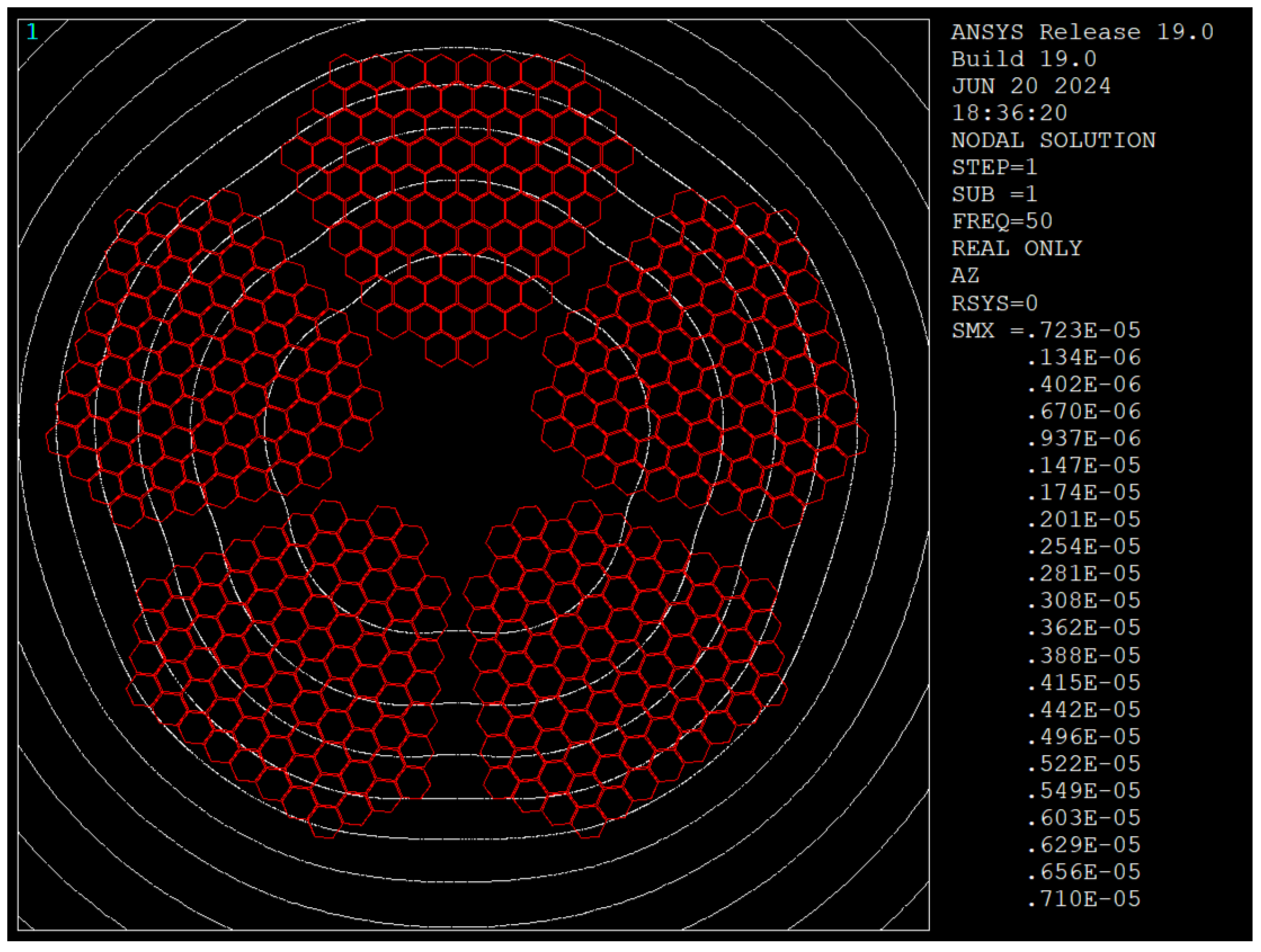Click the REAL ONLY label
Image resolution: width=1261 pixels, height=952 pixels.
tap(1016, 248)
